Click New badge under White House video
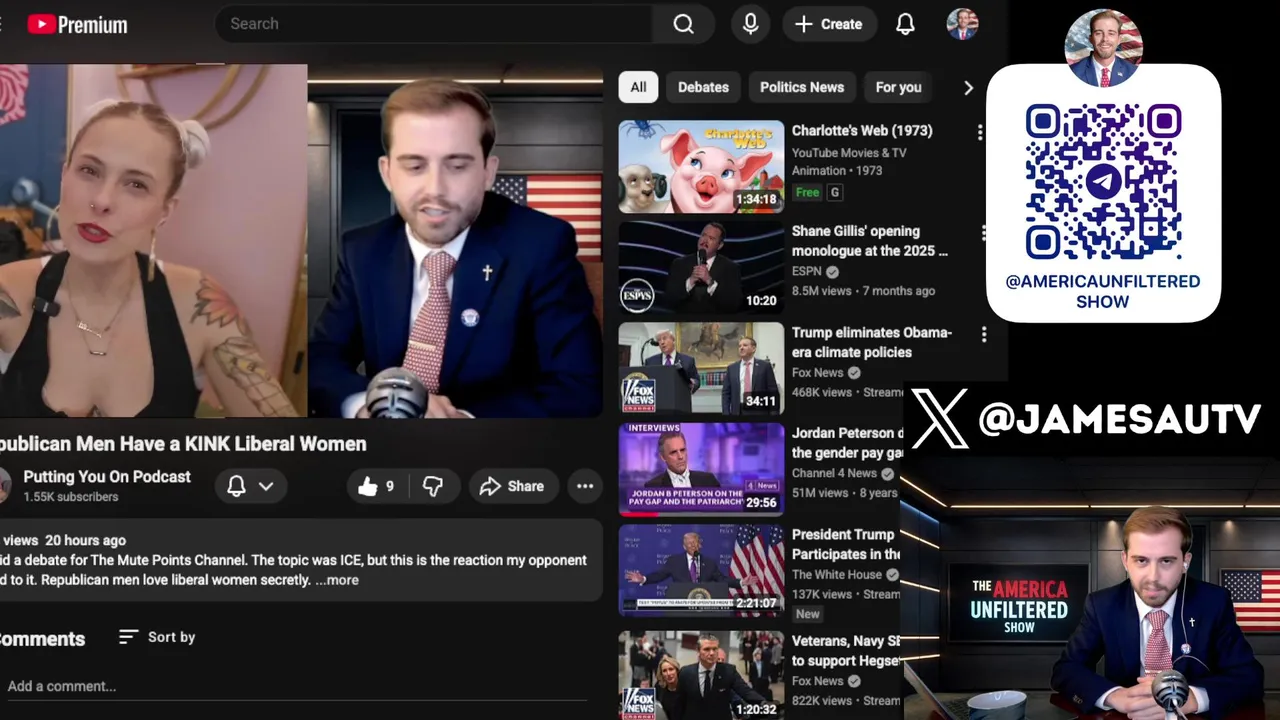 (x=807, y=614)
